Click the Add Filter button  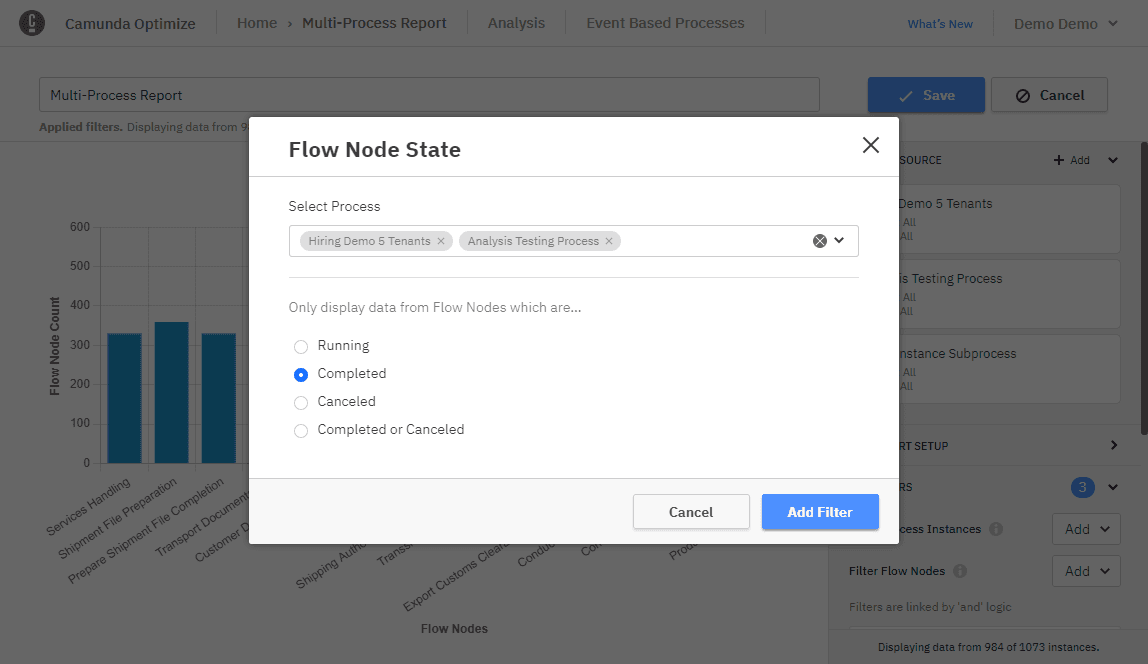click(x=820, y=512)
